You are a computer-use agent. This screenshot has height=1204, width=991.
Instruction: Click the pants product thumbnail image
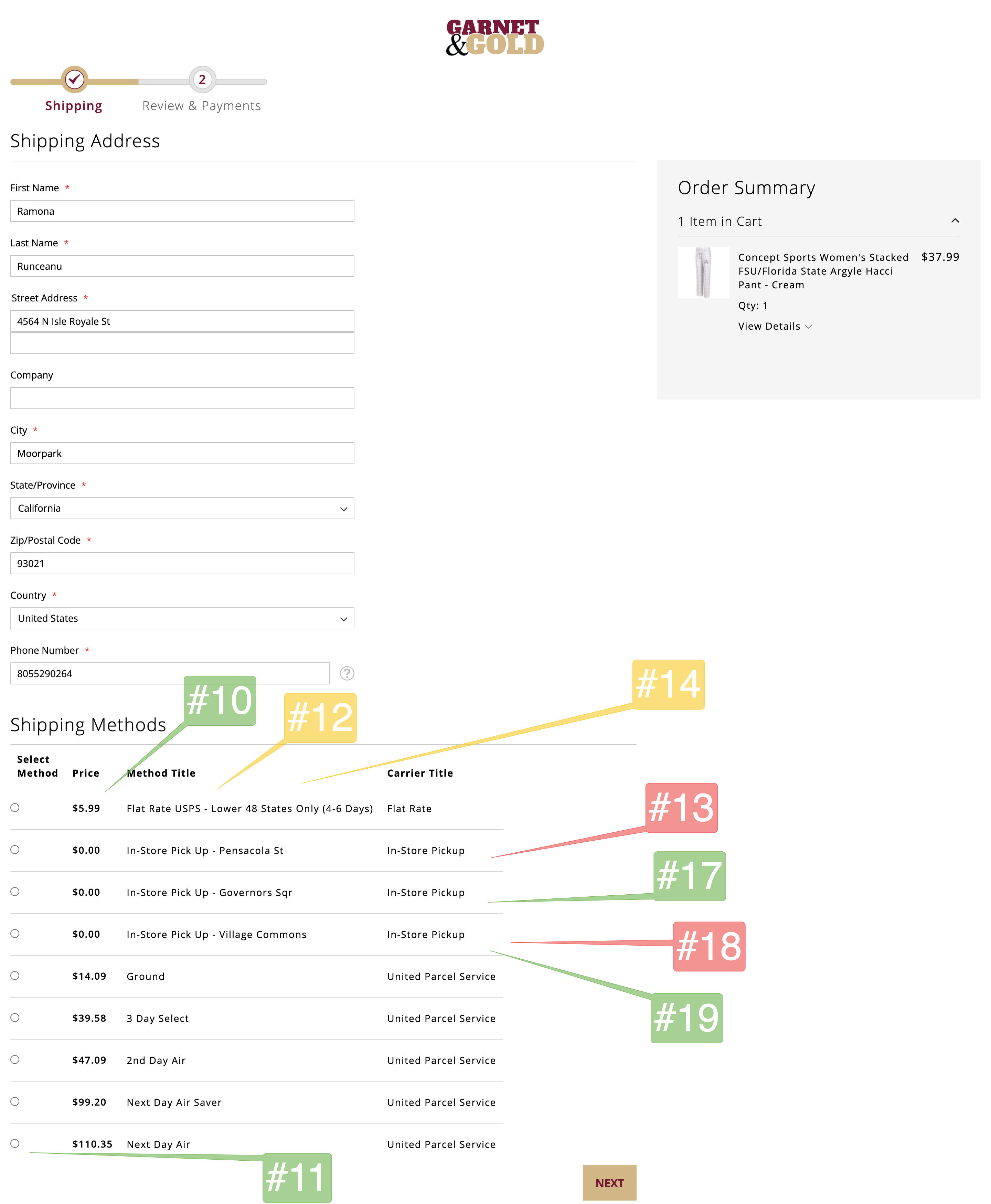click(703, 272)
